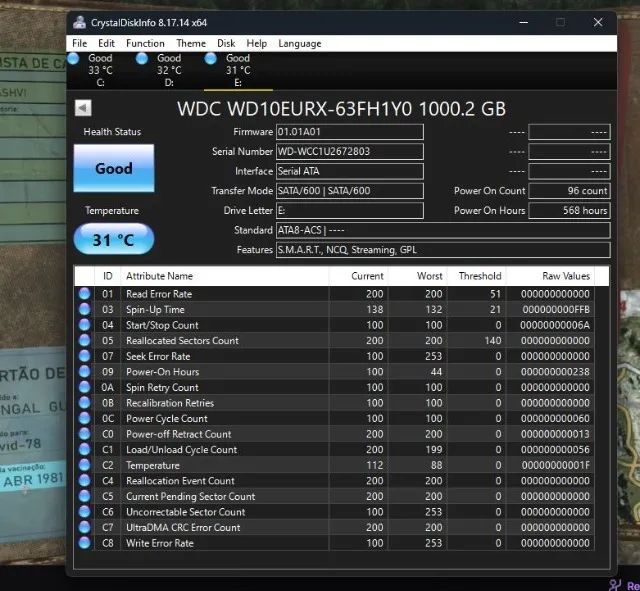Click status orb of Read Error Rate row
This screenshot has height=591, width=640.
tap(84, 293)
